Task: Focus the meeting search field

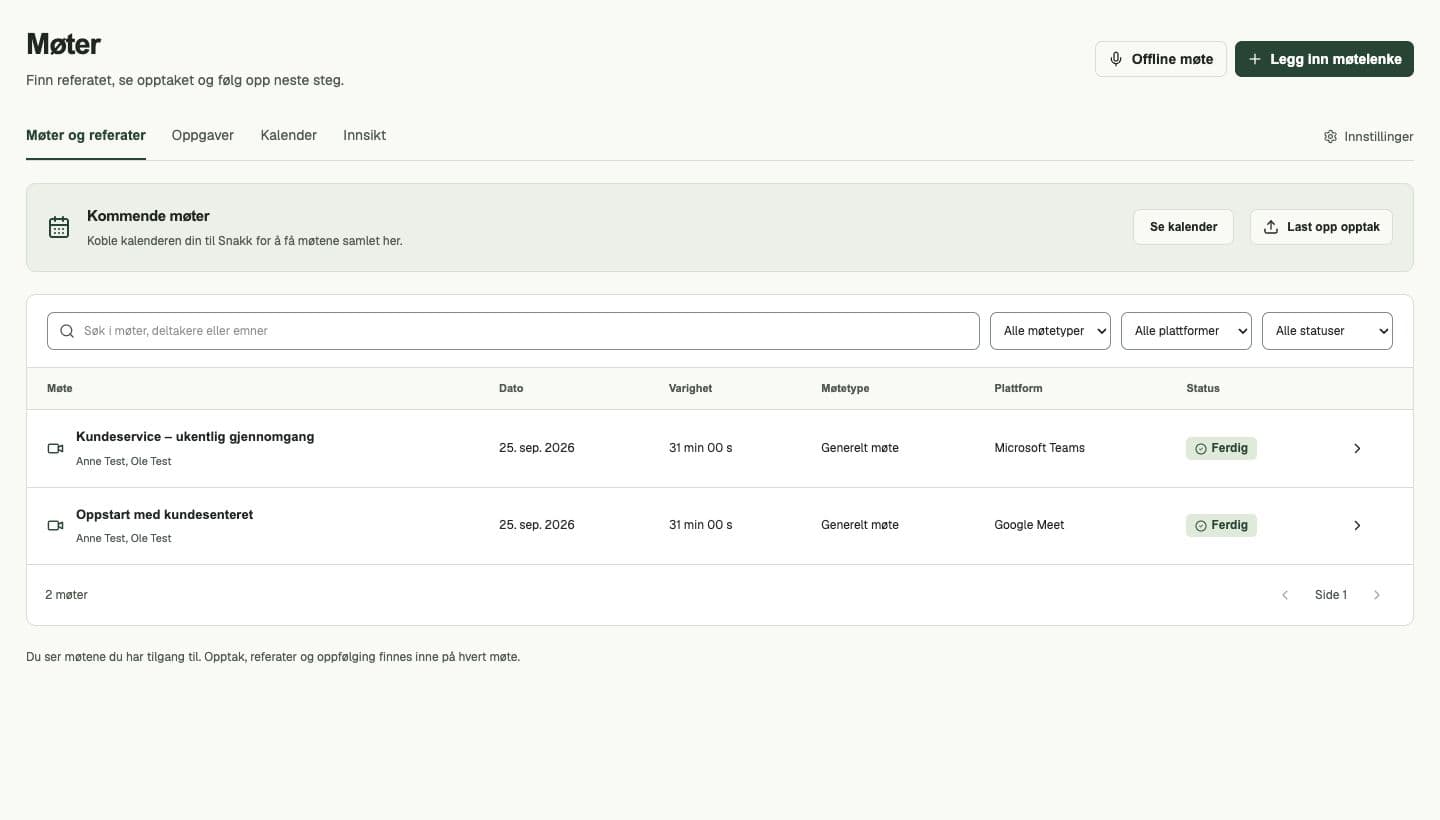Action: coord(513,331)
